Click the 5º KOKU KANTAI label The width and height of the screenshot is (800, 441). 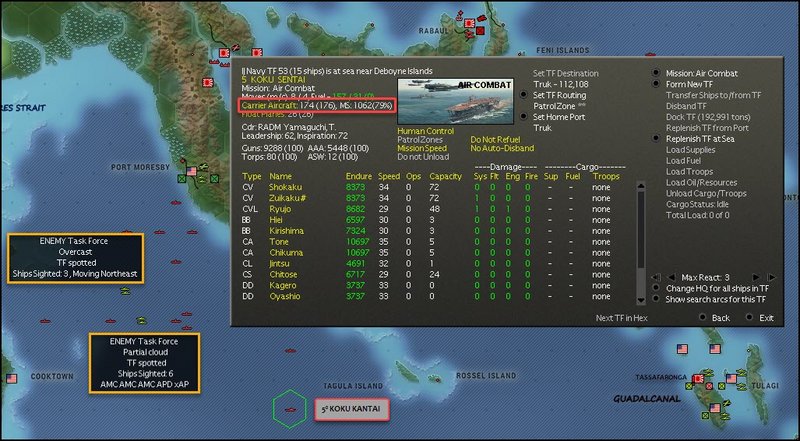pos(351,409)
